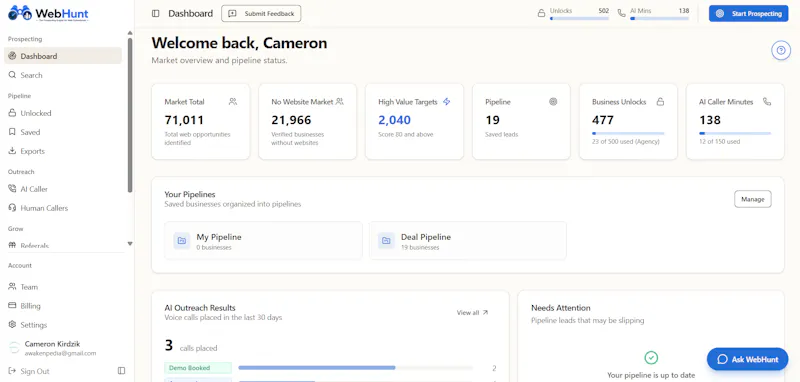
Task: Click AI Mins progress bar in header
Action: point(659,18)
